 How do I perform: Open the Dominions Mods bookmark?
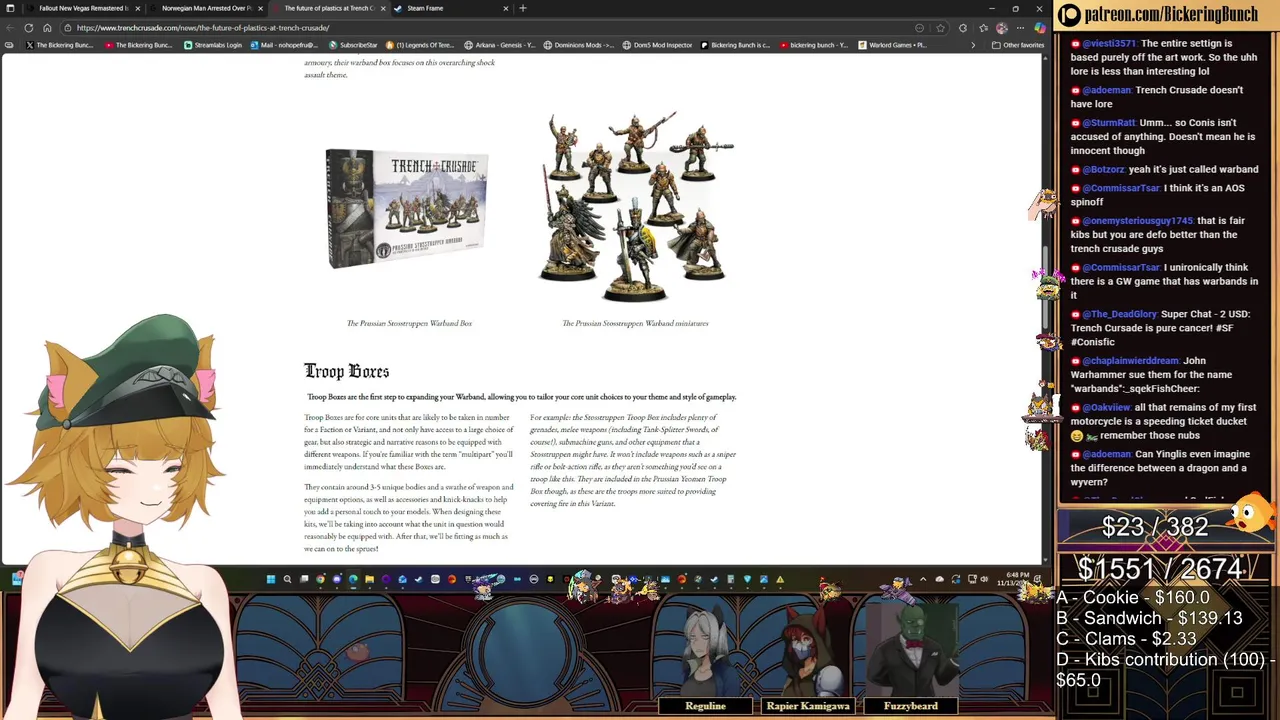coord(579,45)
